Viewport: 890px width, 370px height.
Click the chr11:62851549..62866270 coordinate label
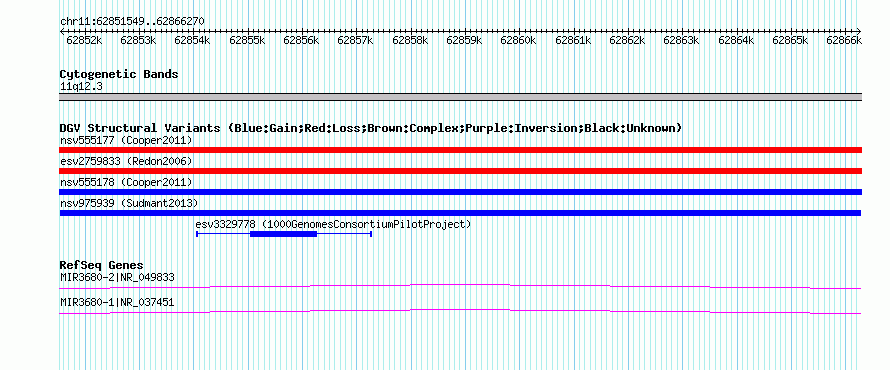132,22
